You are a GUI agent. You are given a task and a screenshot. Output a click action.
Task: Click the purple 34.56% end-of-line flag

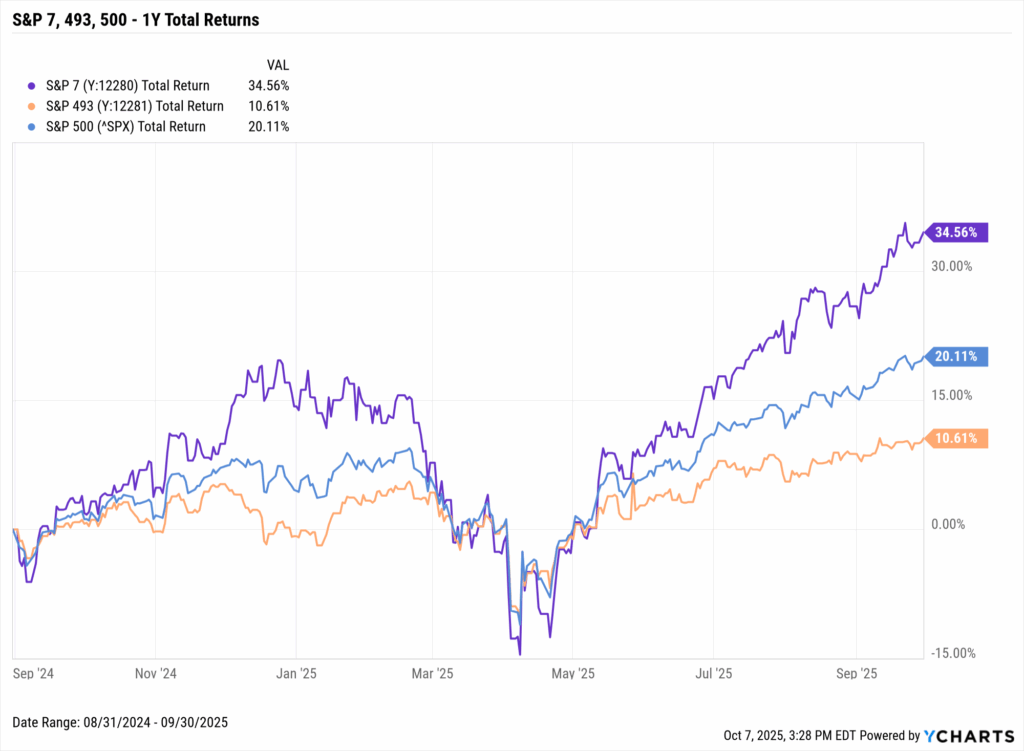958,232
